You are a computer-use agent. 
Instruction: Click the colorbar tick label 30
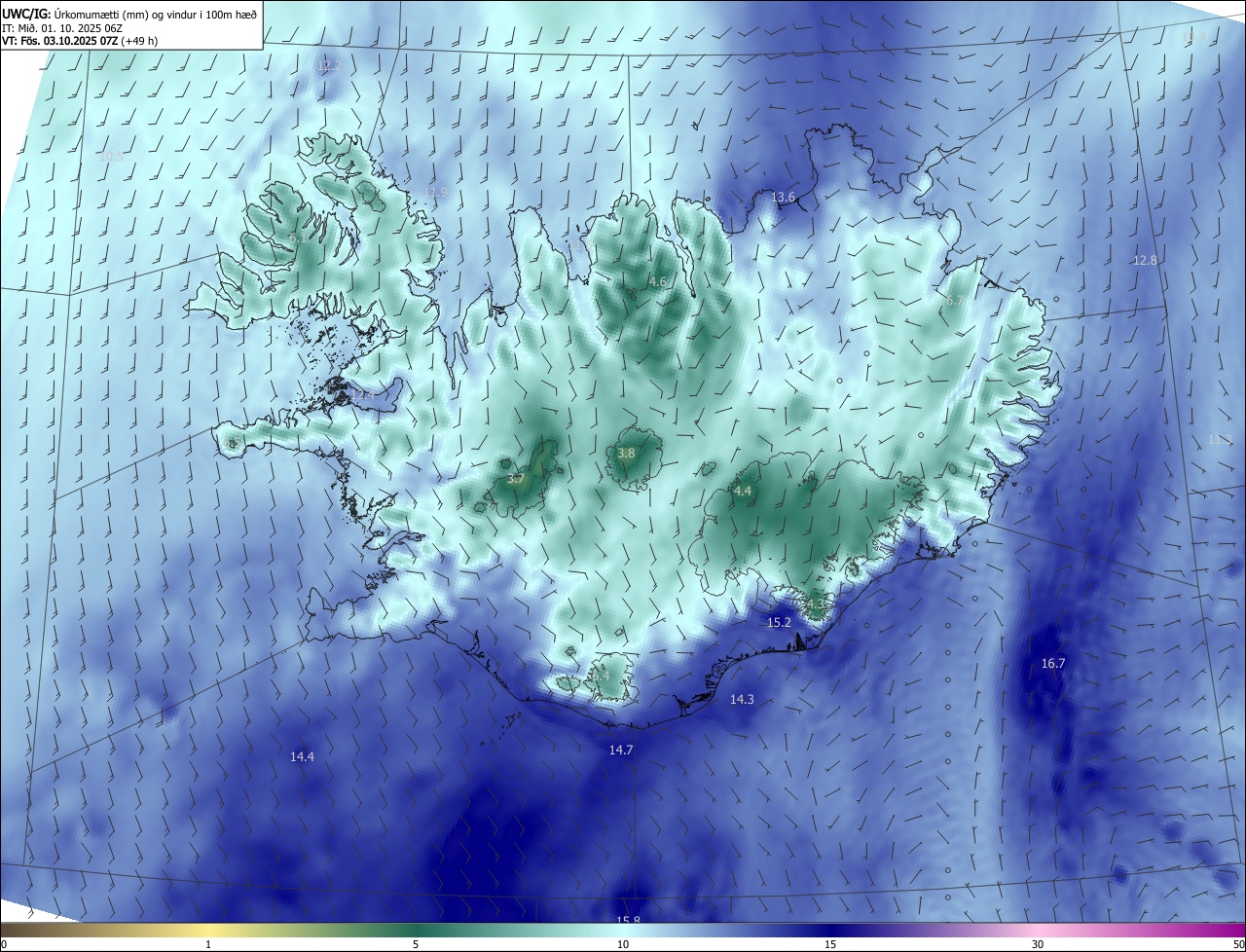(1038, 944)
